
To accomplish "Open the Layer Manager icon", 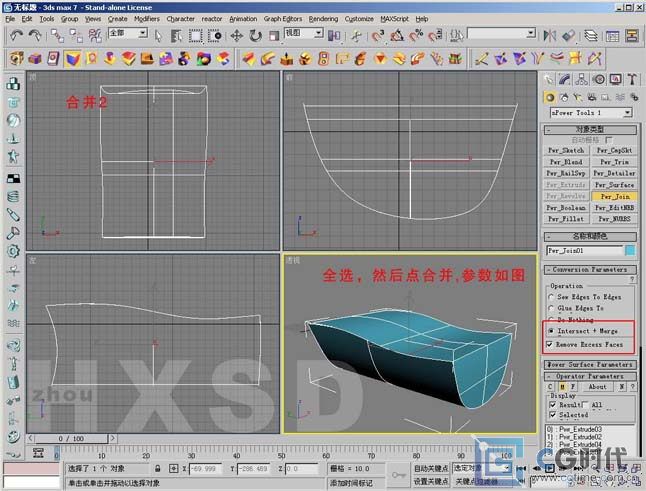I will click(591, 36).
